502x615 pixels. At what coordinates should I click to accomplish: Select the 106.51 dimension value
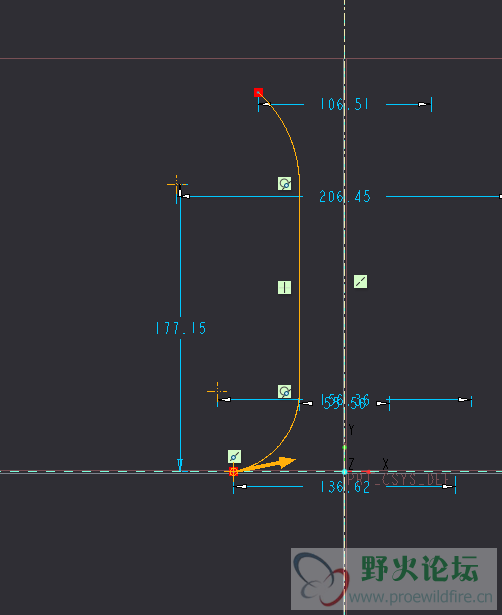344,104
